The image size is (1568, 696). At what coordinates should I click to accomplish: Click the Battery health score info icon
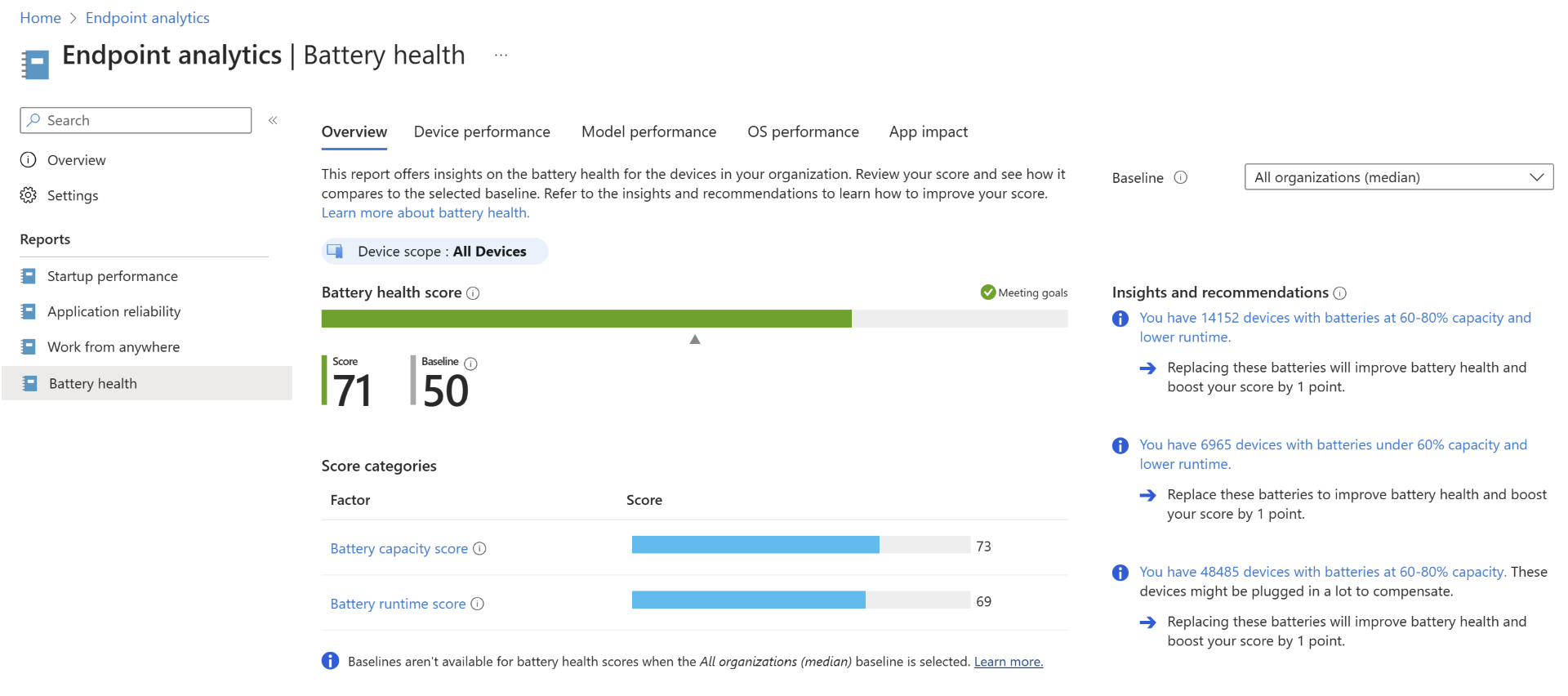(473, 293)
